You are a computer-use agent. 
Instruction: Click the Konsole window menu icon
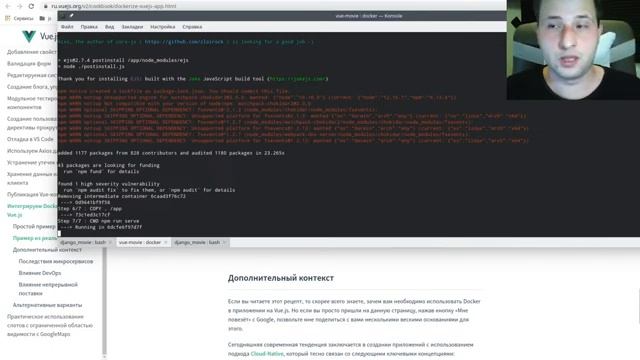pyautogui.click(x=62, y=16)
